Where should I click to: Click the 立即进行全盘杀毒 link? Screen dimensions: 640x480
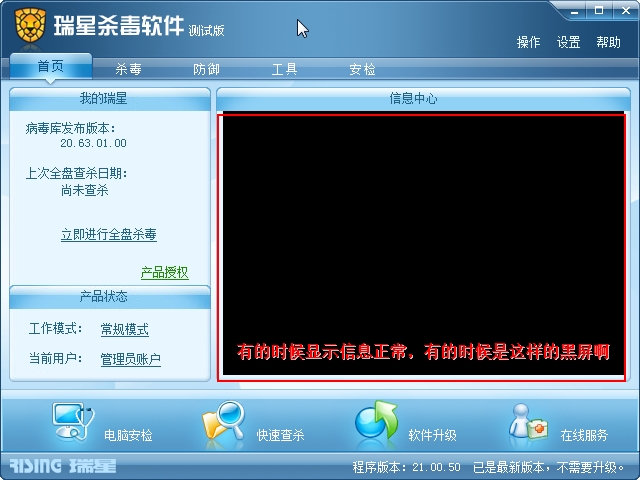pos(109,234)
